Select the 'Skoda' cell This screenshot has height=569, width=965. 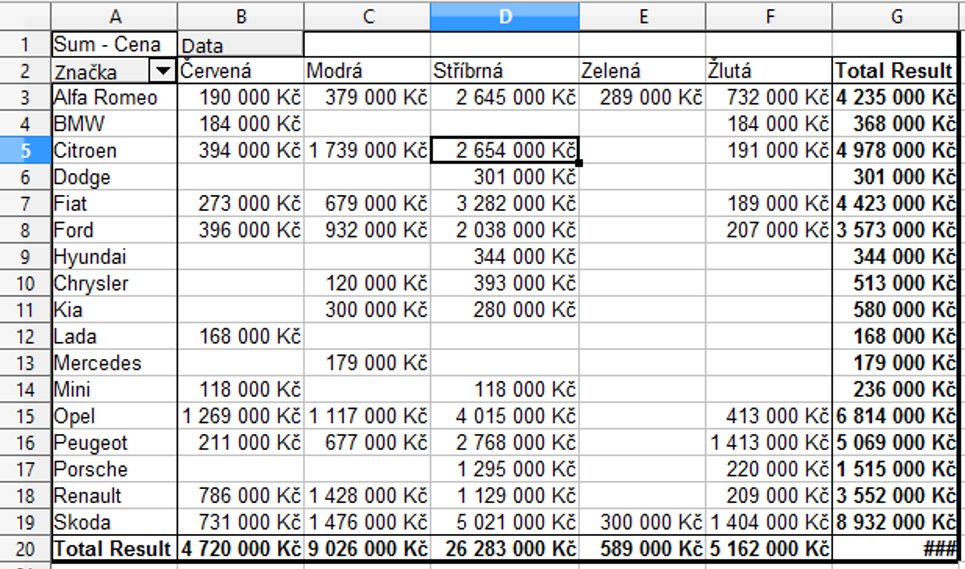(114, 522)
